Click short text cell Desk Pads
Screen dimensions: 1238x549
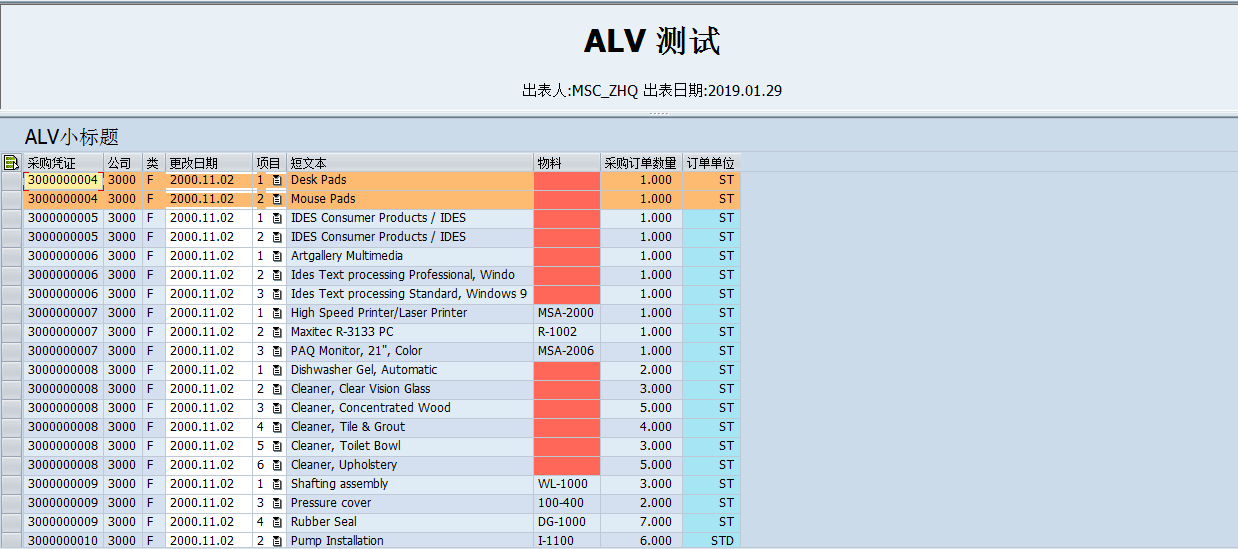tap(410, 180)
